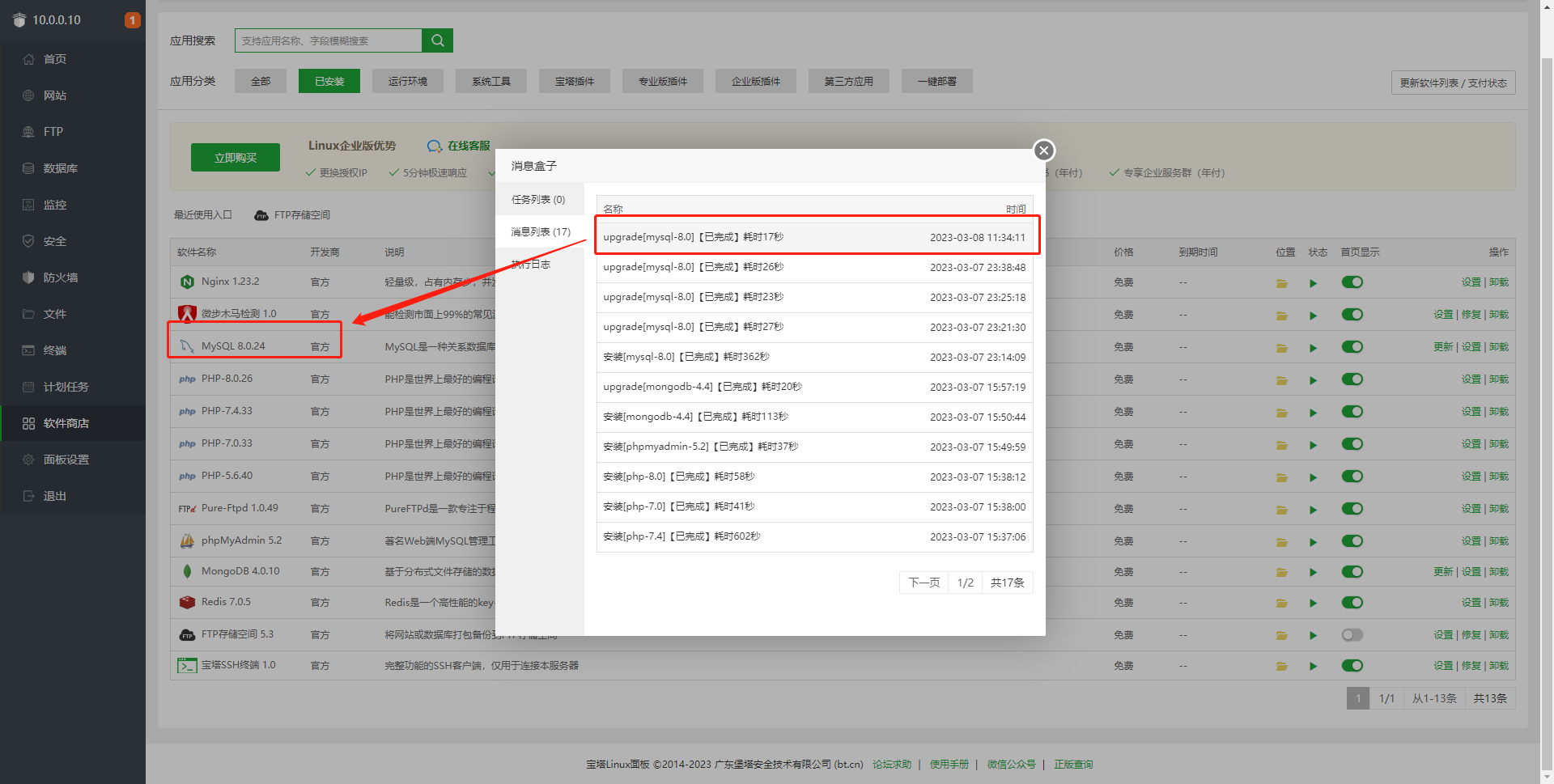1554x784 pixels.
Task: Click the 微步木马检测 shield icon
Action: (187, 313)
